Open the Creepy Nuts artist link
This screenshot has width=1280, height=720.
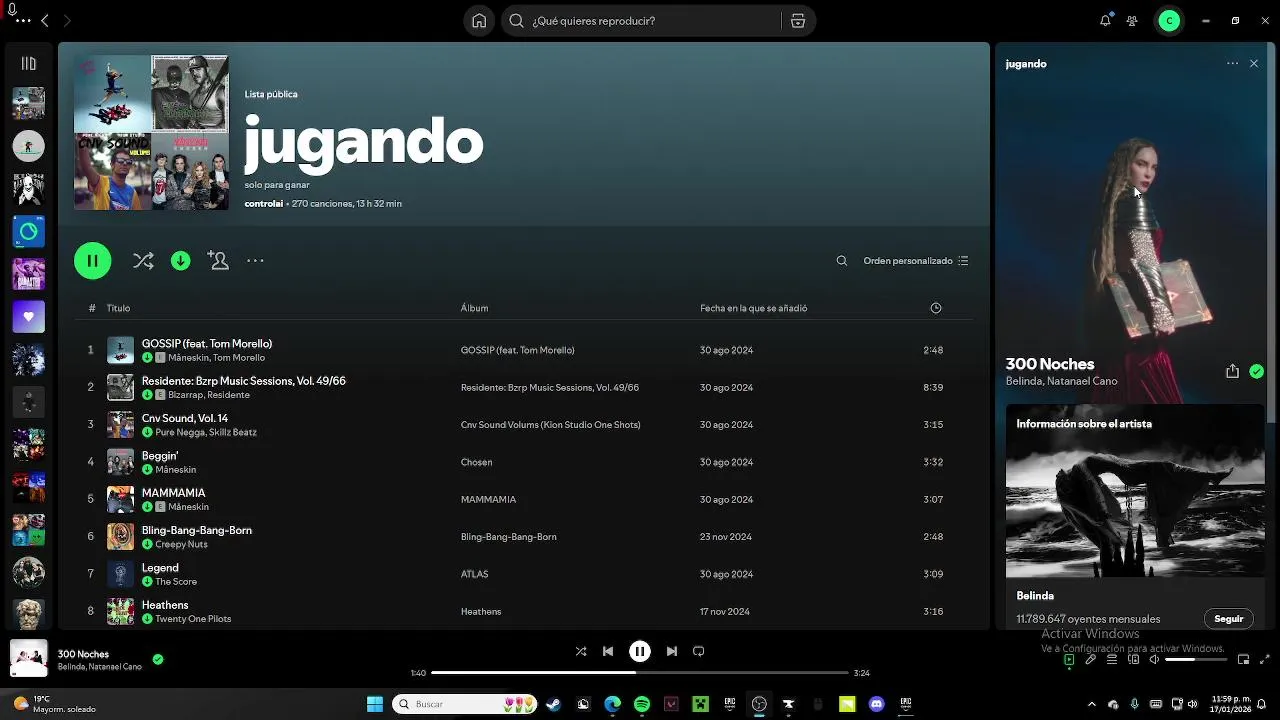pos(181,544)
